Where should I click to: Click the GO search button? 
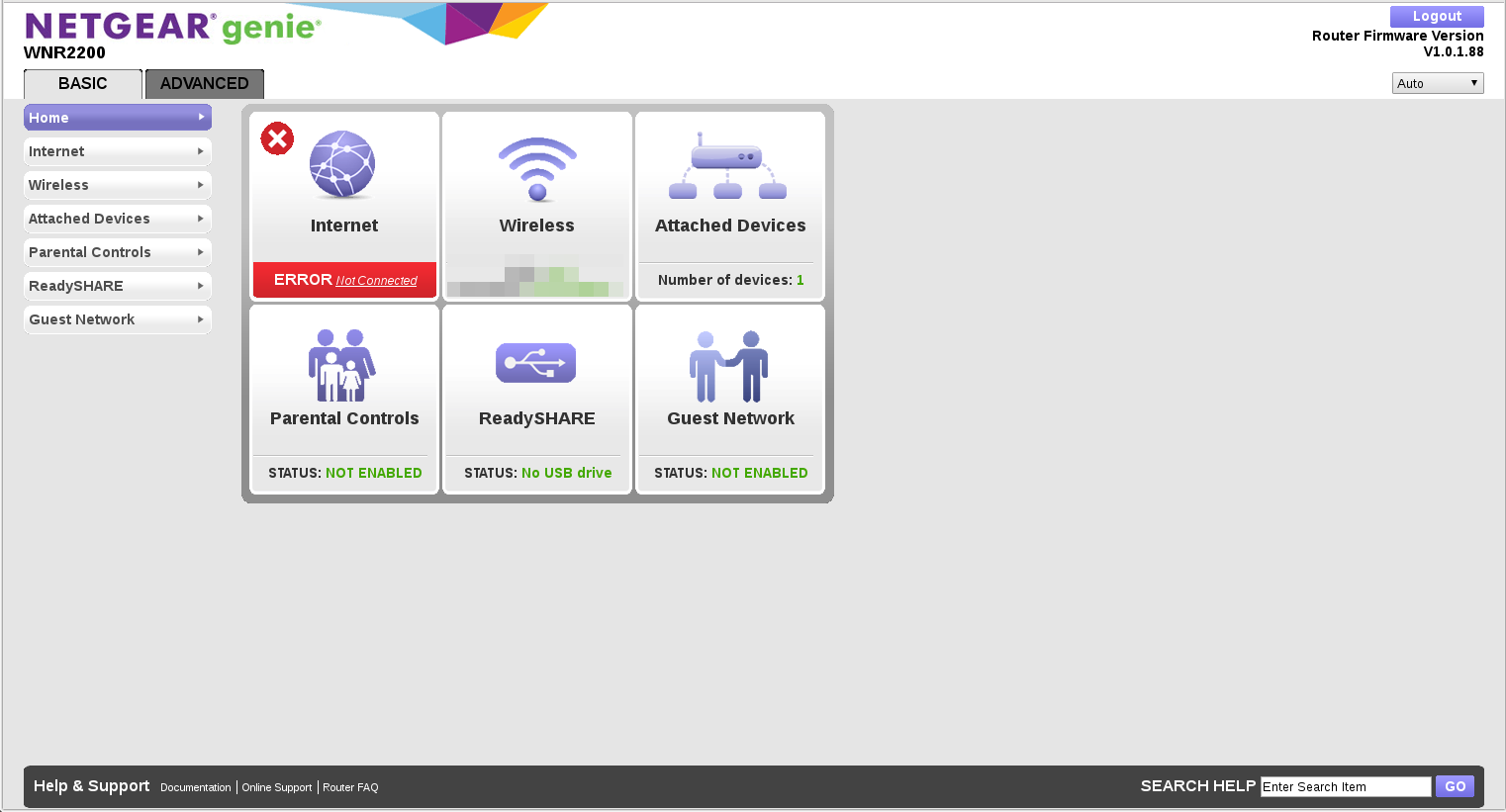(x=1455, y=786)
